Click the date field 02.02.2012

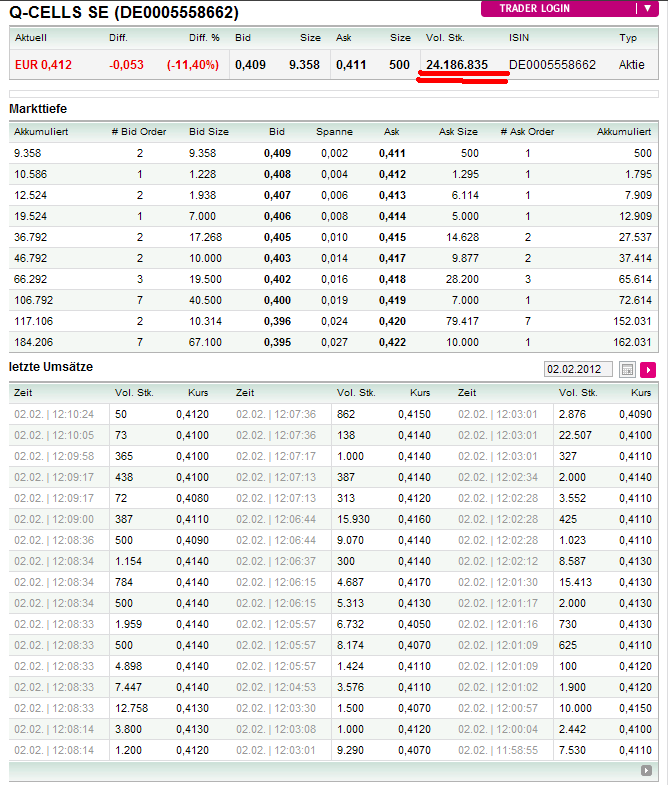pos(578,369)
